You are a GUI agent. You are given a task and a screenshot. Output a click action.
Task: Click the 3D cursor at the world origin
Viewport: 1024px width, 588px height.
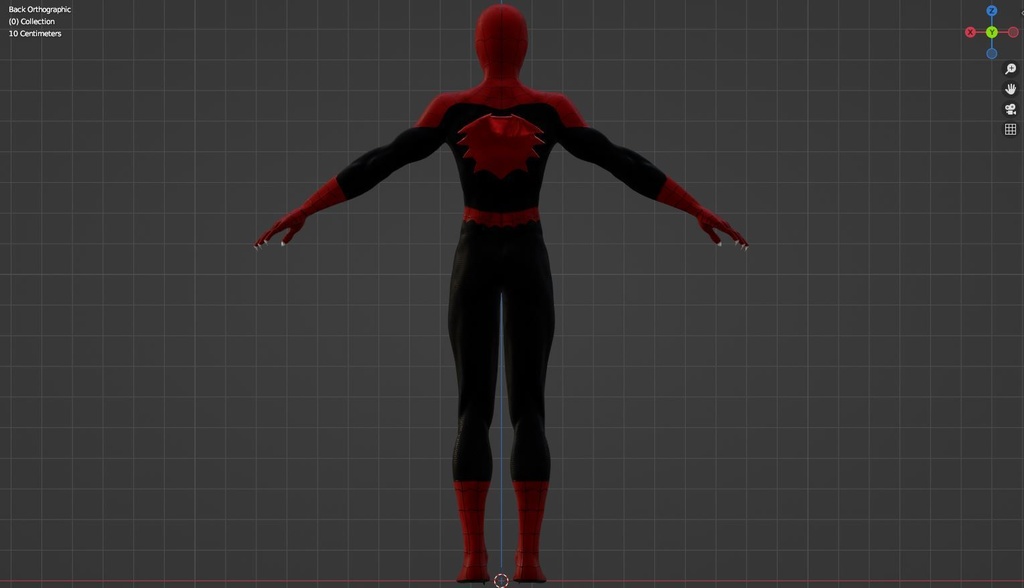pyautogui.click(x=499, y=579)
